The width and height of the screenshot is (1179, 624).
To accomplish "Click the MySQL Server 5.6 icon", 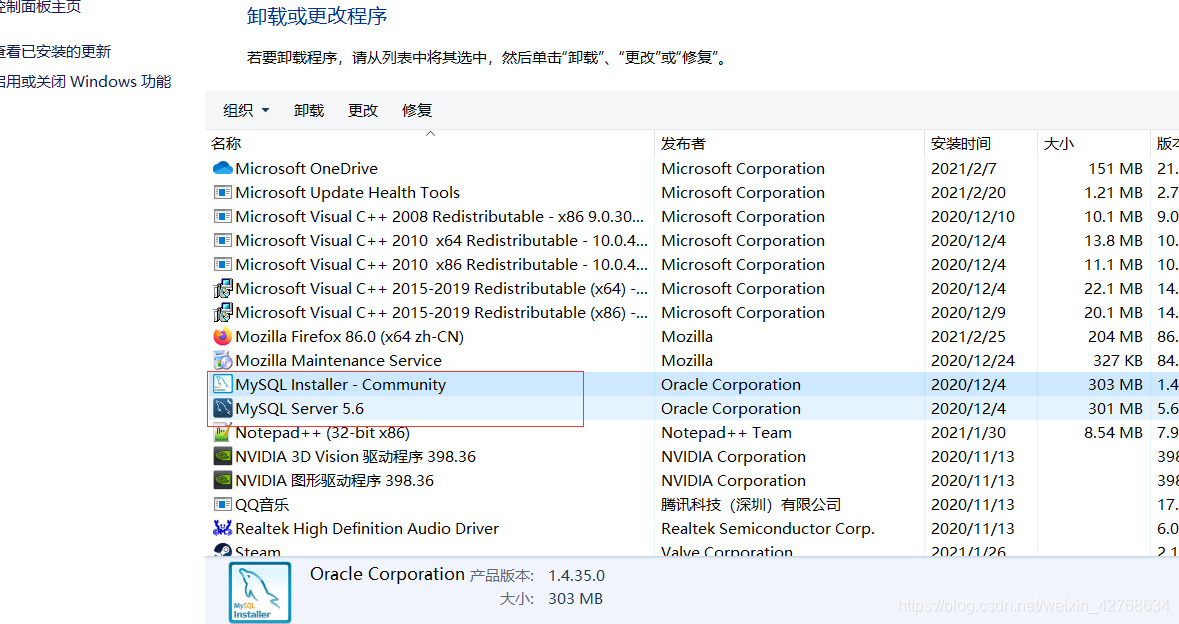I will click(222, 408).
